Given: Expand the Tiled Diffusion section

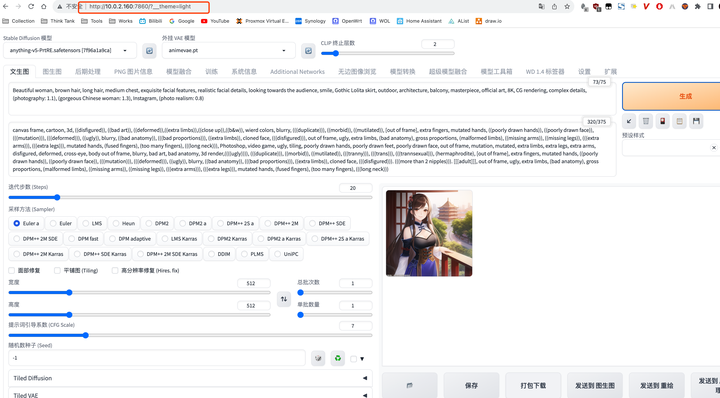Looking at the screenshot, I should 190,378.
